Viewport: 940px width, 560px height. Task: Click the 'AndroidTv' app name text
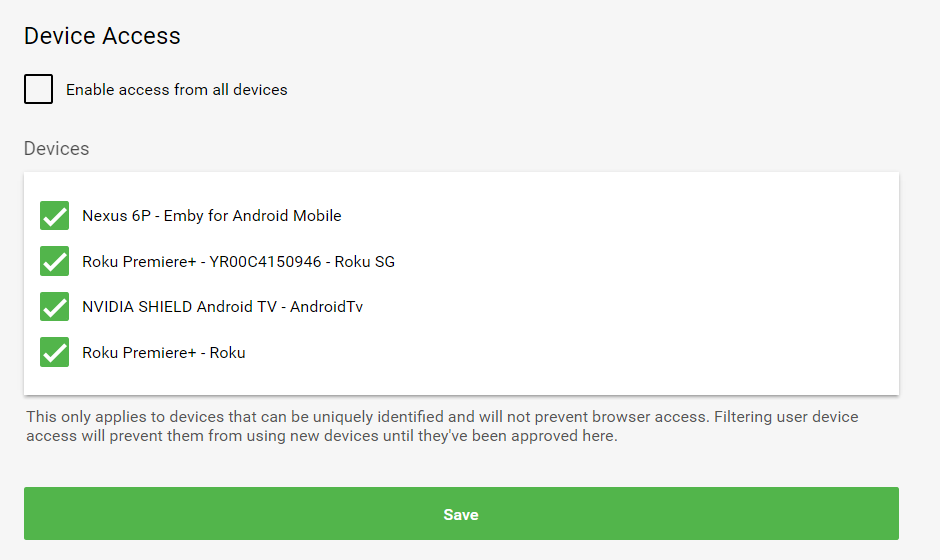[x=326, y=307]
